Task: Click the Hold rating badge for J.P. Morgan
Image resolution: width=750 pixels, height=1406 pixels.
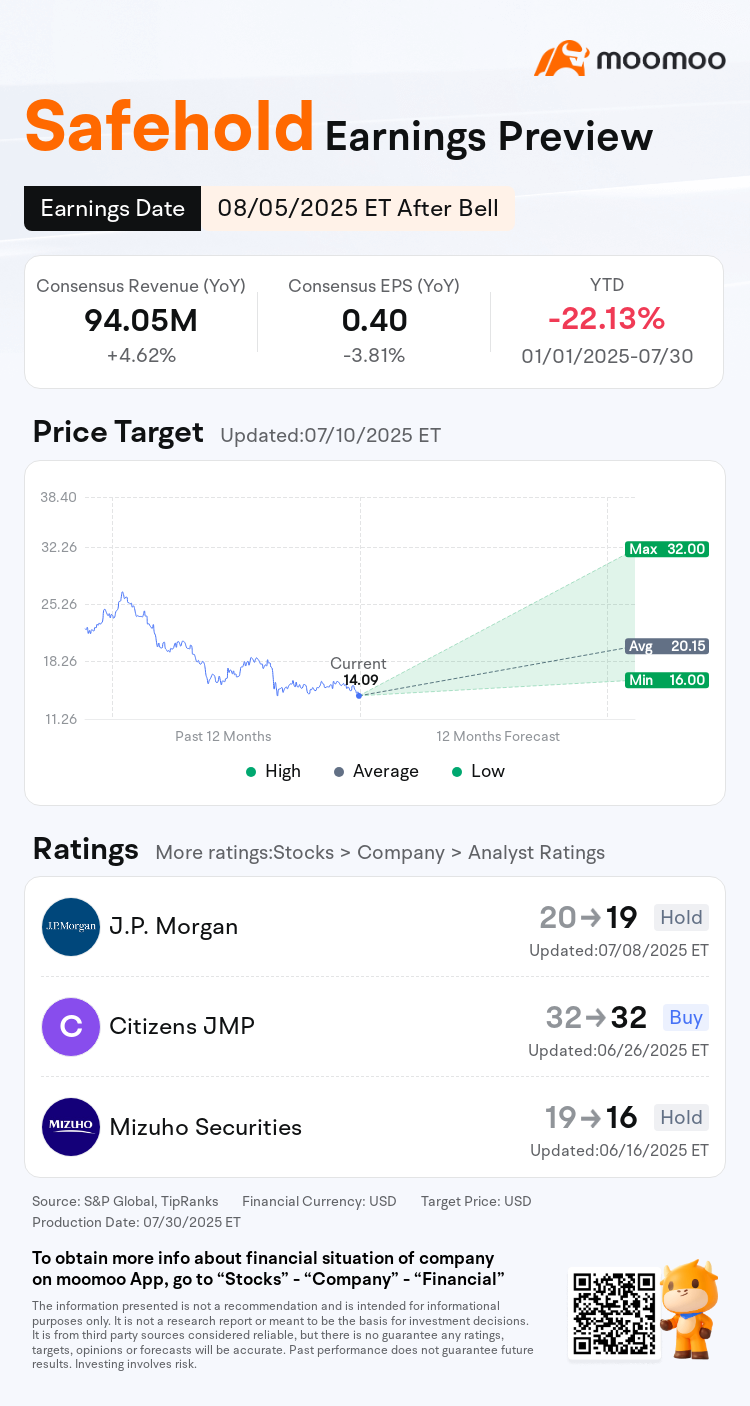Action: (681, 917)
